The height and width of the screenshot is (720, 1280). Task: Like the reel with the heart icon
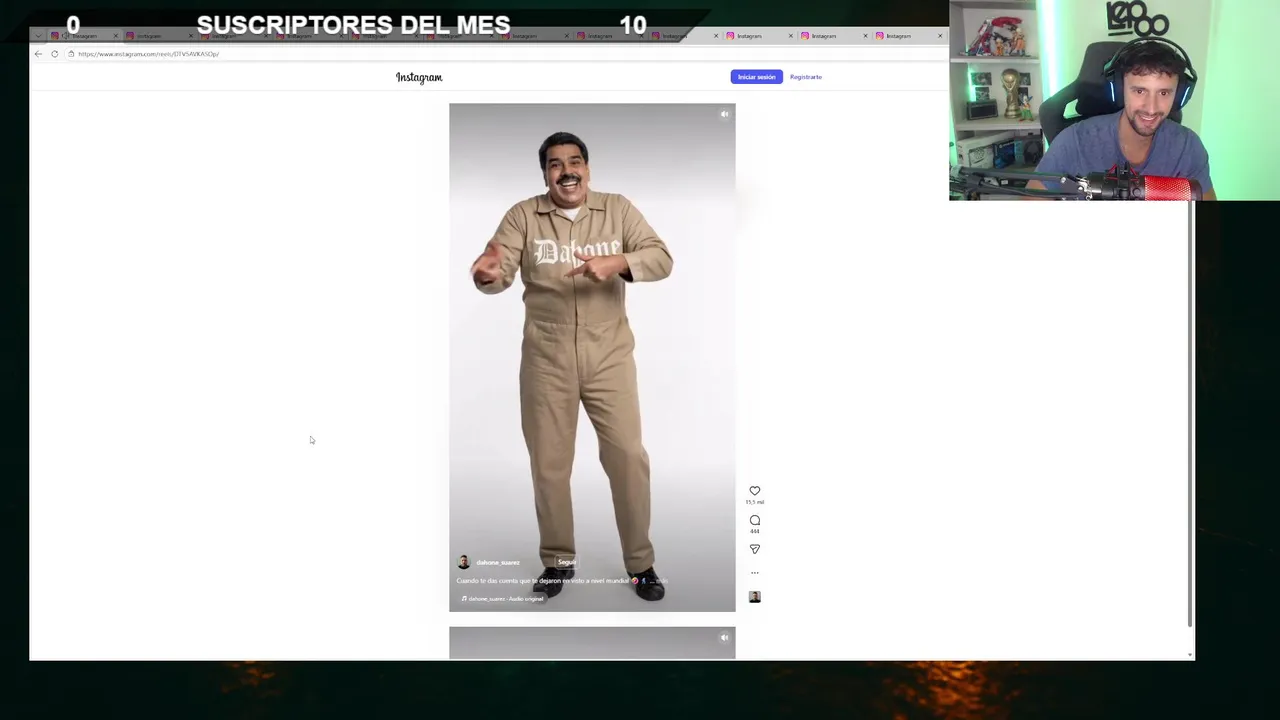[x=755, y=491]
